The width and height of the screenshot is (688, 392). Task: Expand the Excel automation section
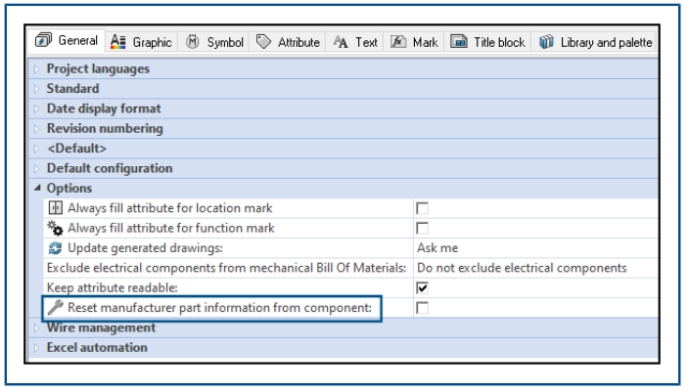36,348
